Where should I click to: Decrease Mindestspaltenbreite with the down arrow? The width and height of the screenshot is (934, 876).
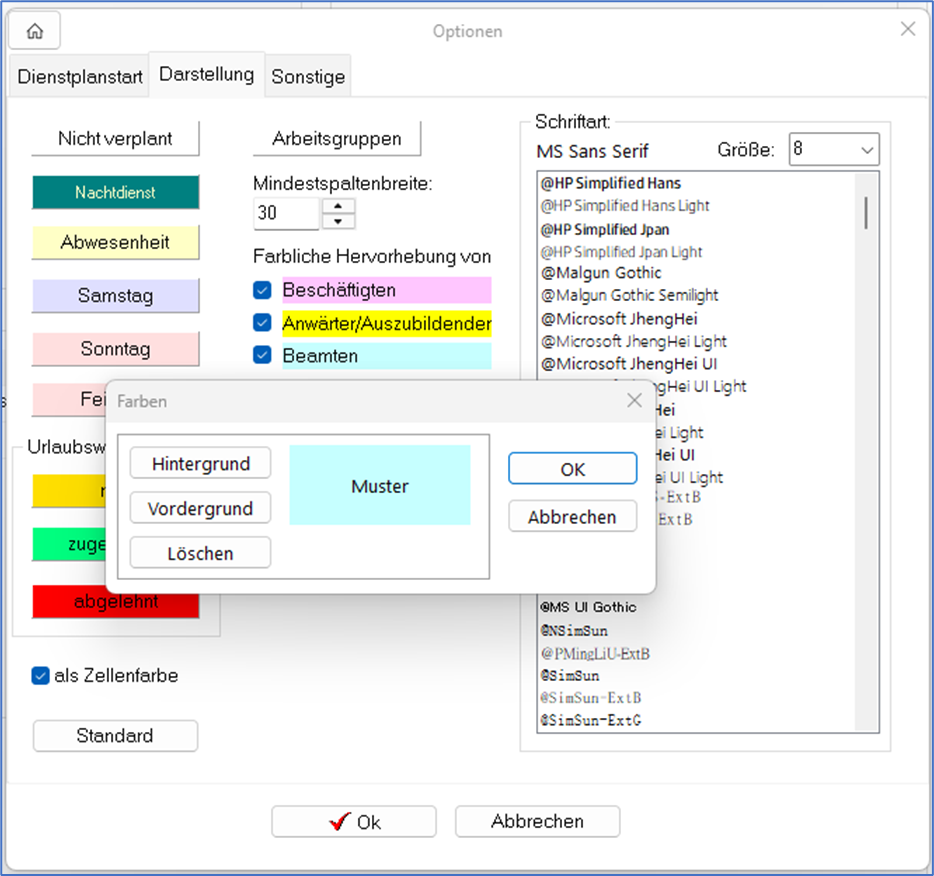click(x=338, y=222)
